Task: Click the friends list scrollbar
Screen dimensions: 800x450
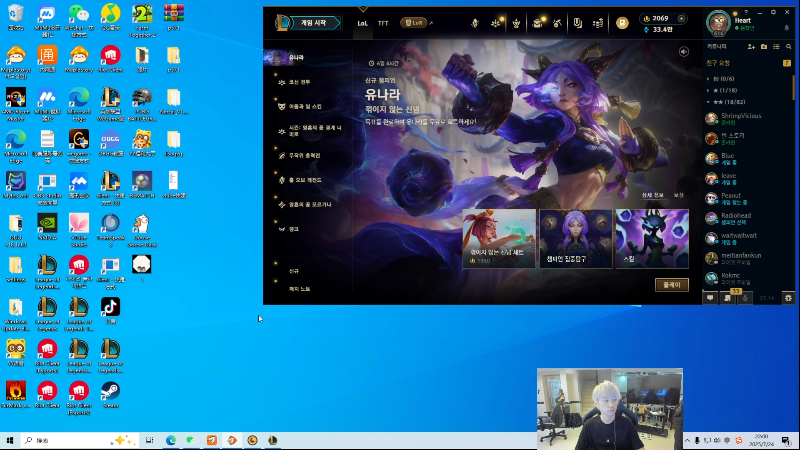Action: 793,87
